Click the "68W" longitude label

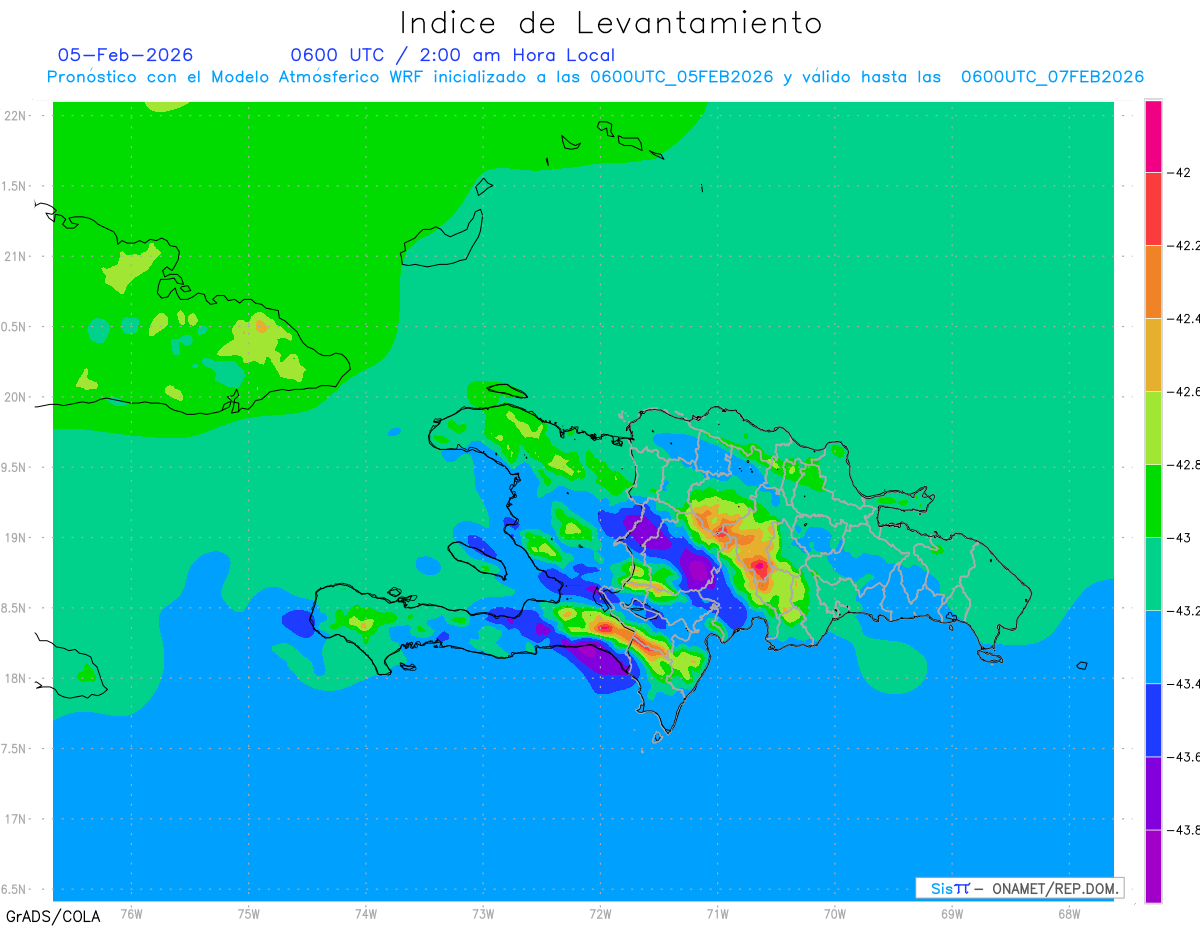1069,913
